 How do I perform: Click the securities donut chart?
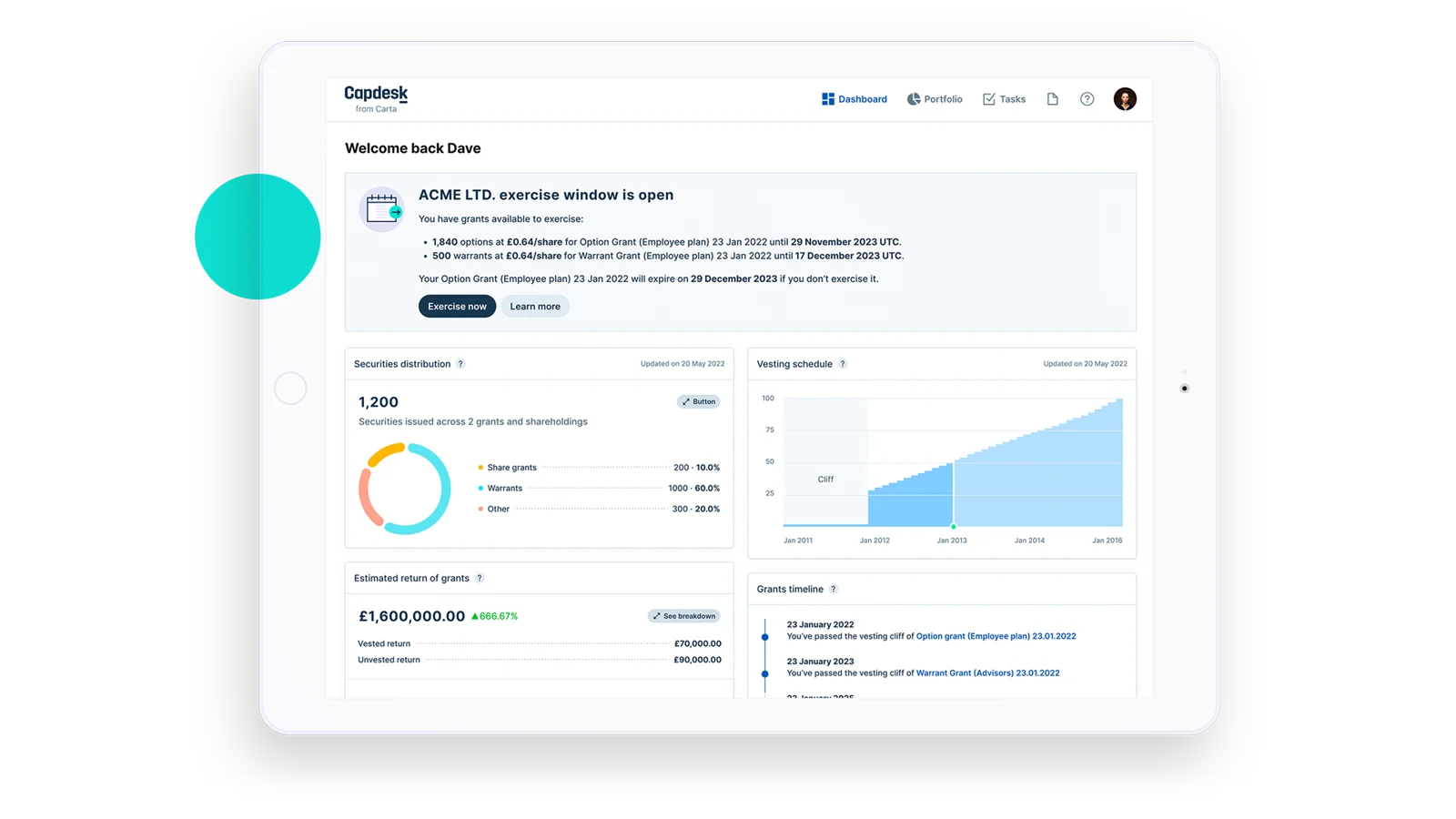pyautogui.click(x=405, y=489)
